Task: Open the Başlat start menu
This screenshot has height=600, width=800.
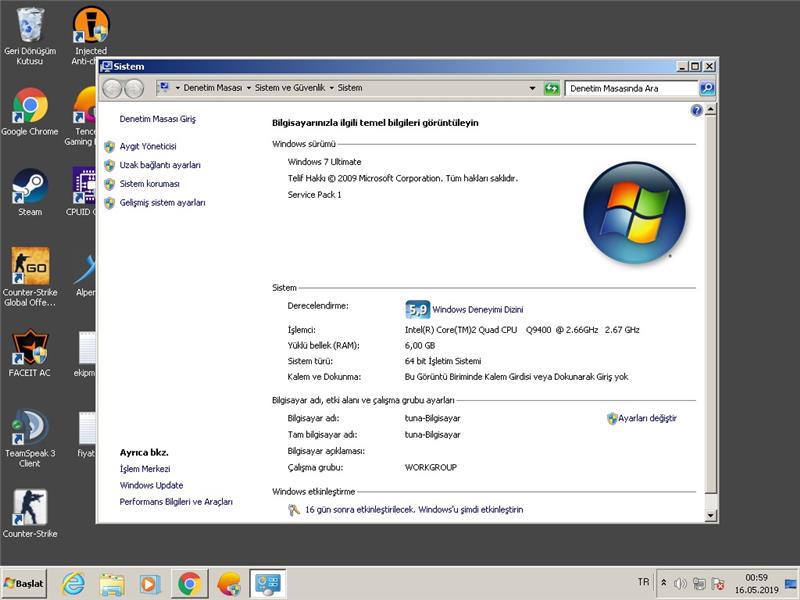Action: [x=23, y=583]
